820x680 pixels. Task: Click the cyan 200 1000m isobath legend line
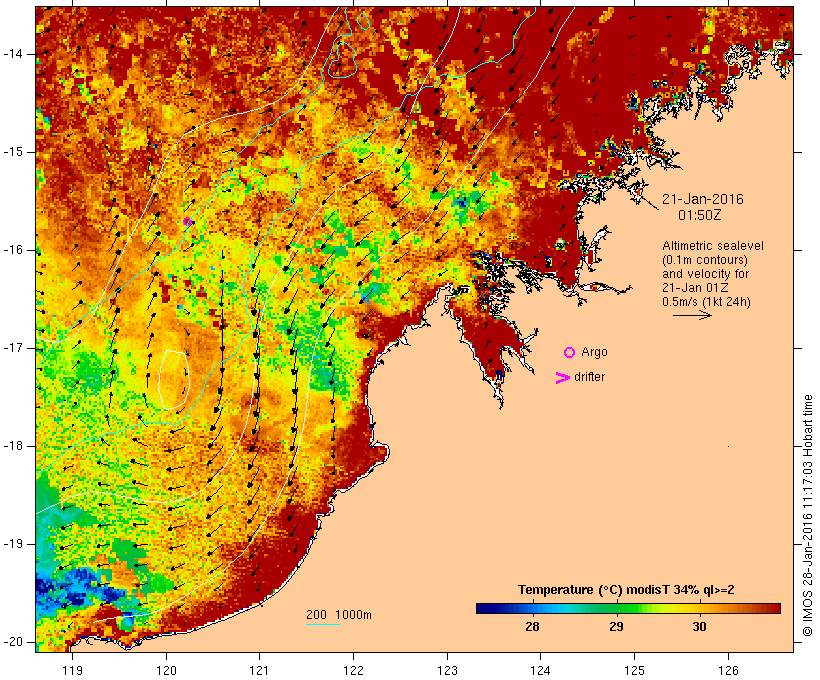323,624
